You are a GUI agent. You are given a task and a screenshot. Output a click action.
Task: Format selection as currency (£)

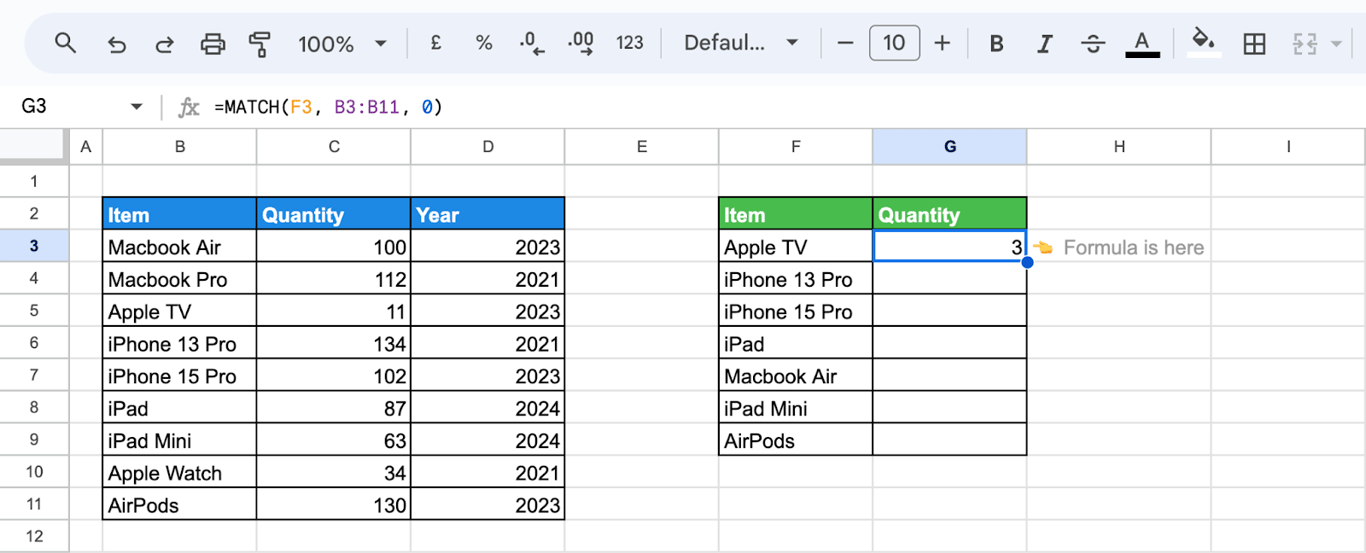[x=436, y=43]
